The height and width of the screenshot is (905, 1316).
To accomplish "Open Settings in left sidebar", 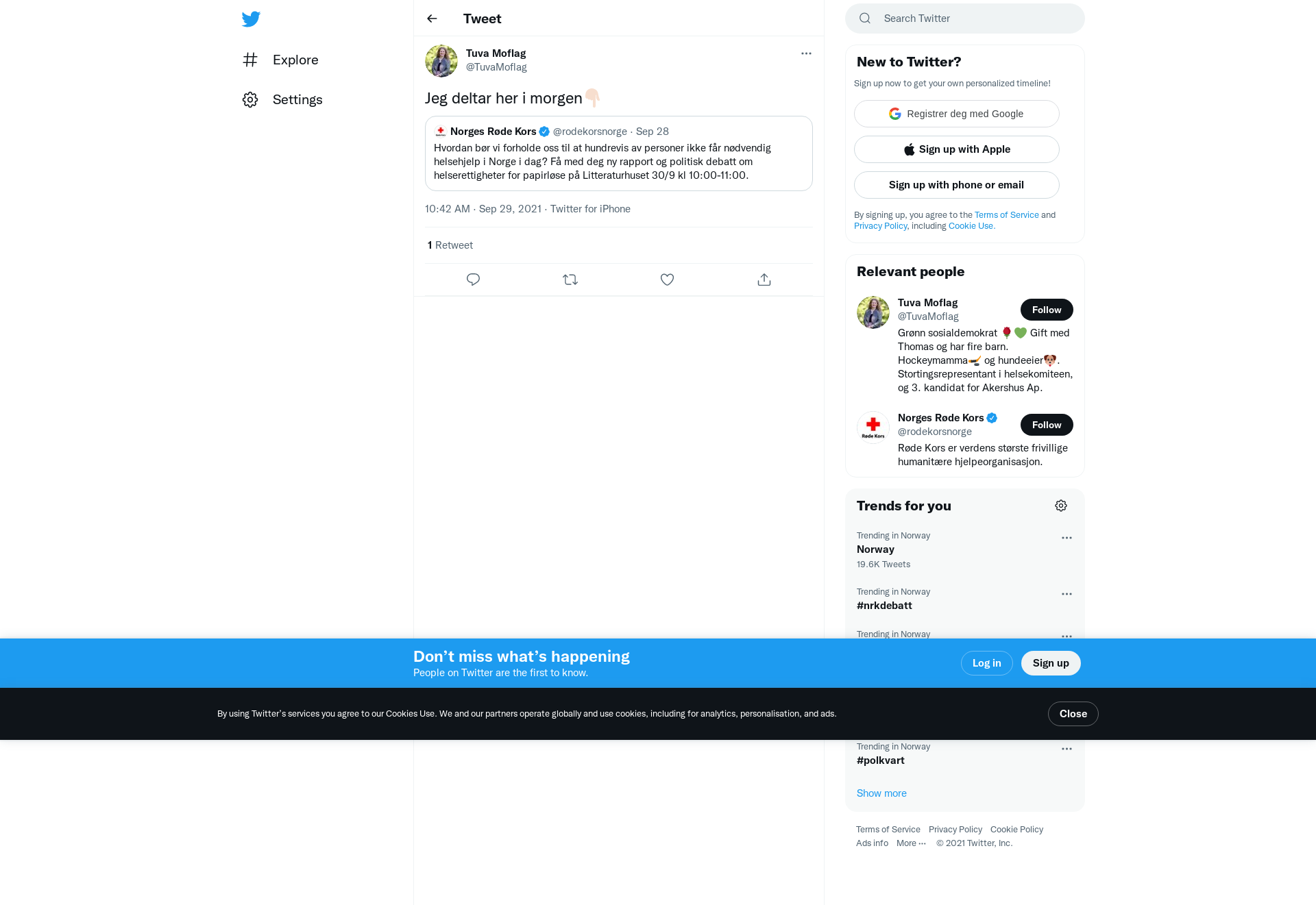I will pyautogui.click(x=282, y=99).
